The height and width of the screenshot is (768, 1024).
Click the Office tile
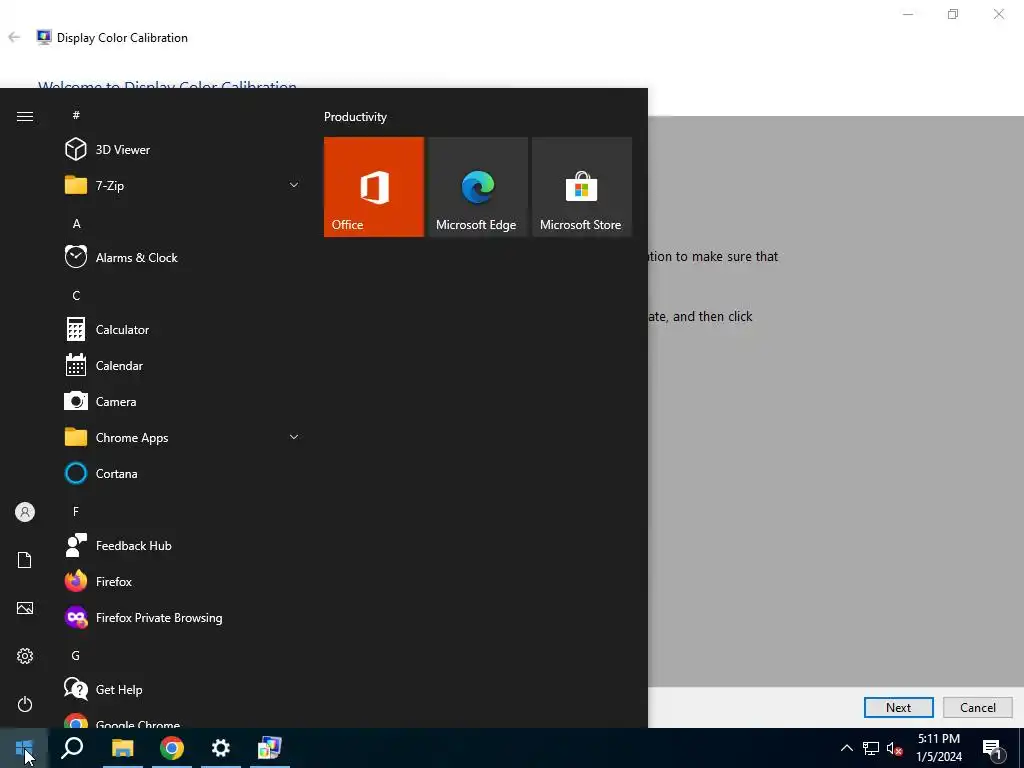[374, 187]
